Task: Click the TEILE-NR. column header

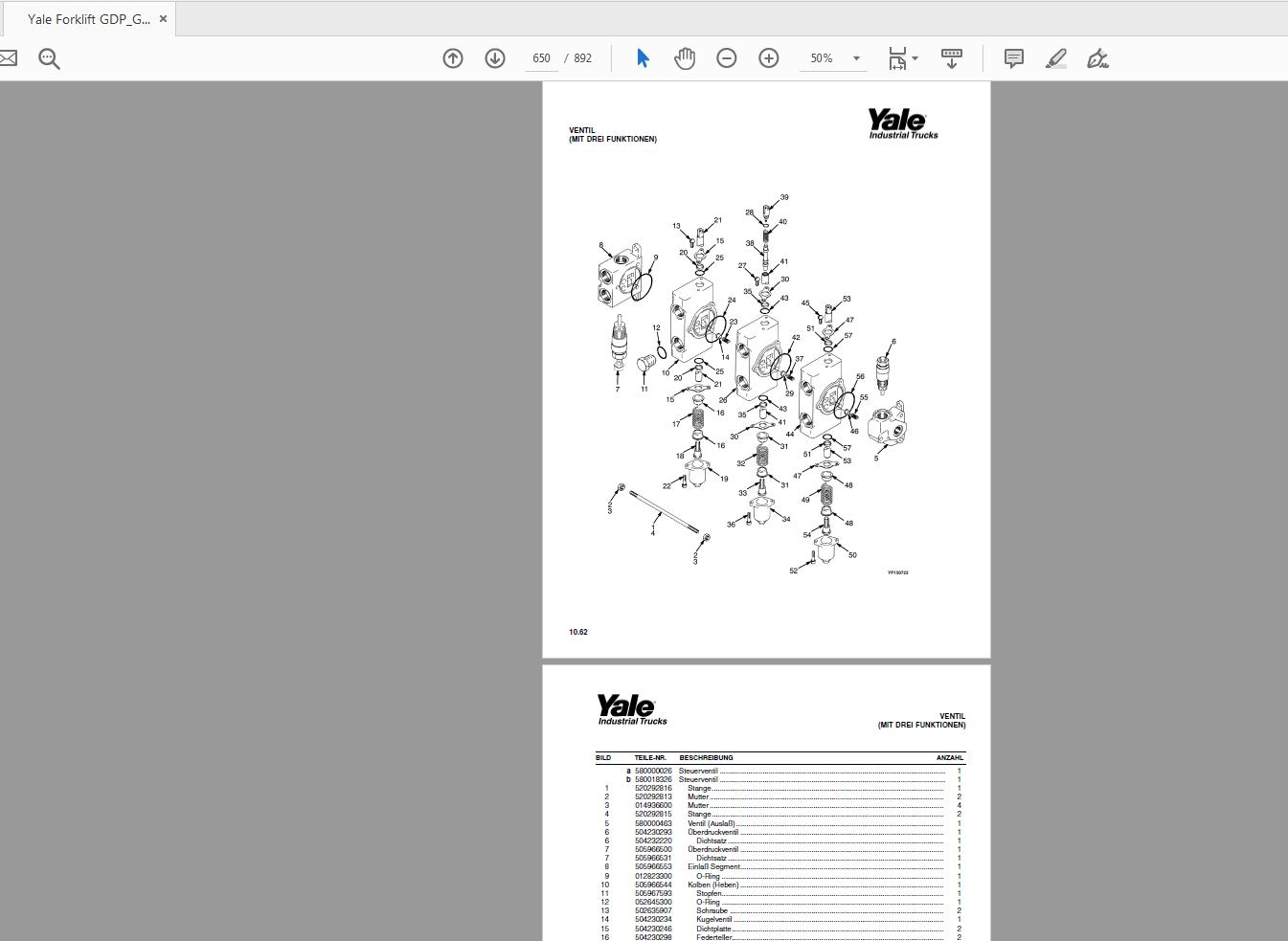Action: (650, 757)
